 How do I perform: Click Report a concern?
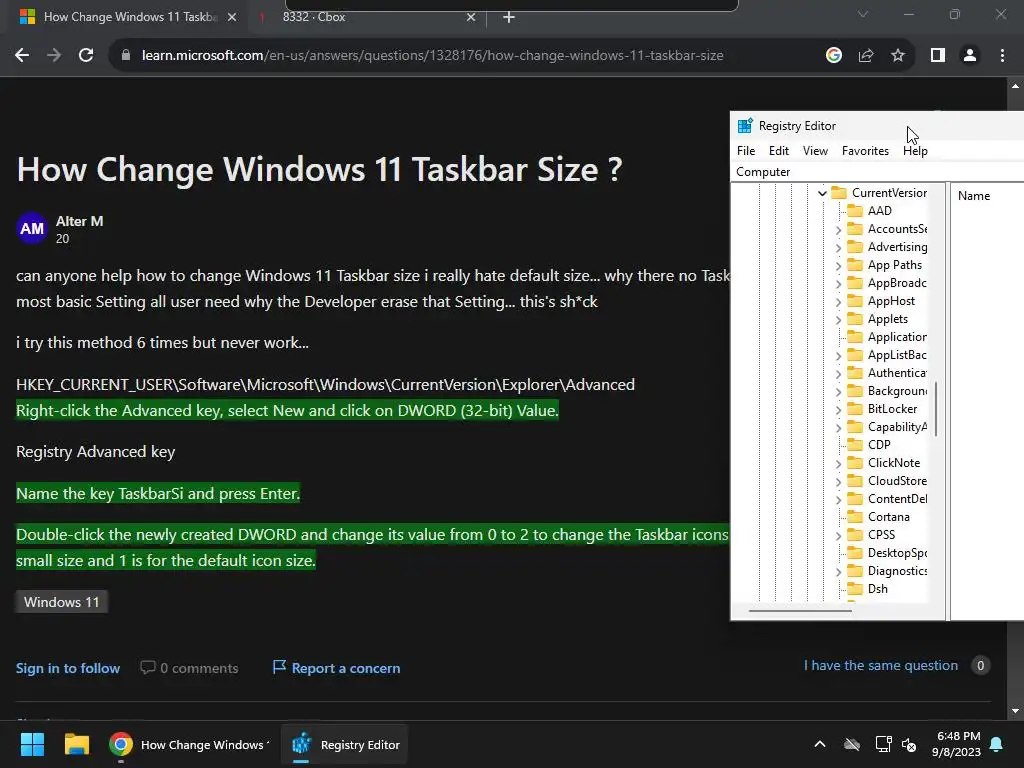tap(336, 668)
